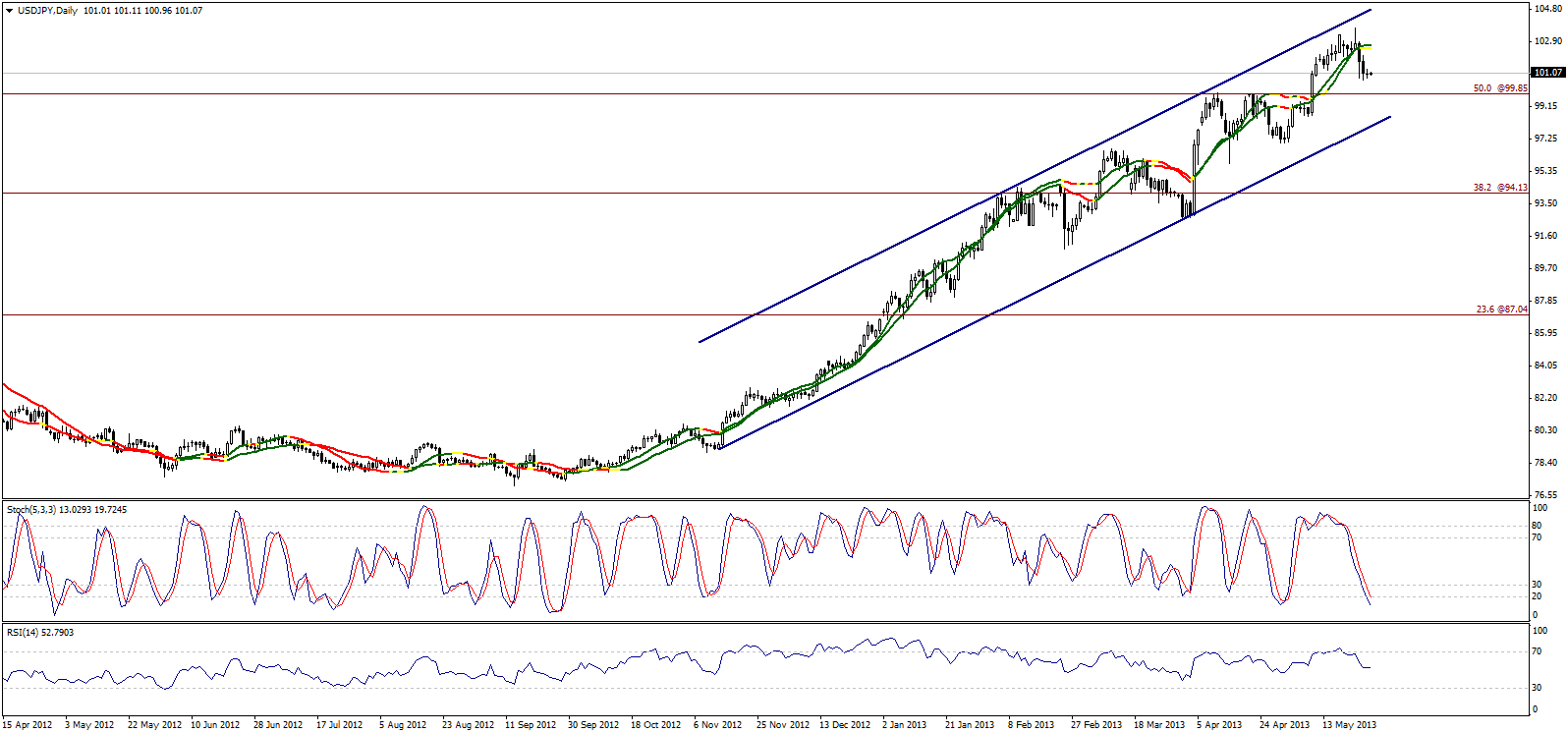Screen dimensions: 1568x733
Task: Click the 30 level in RSI scale
Action: point(1538,688)
